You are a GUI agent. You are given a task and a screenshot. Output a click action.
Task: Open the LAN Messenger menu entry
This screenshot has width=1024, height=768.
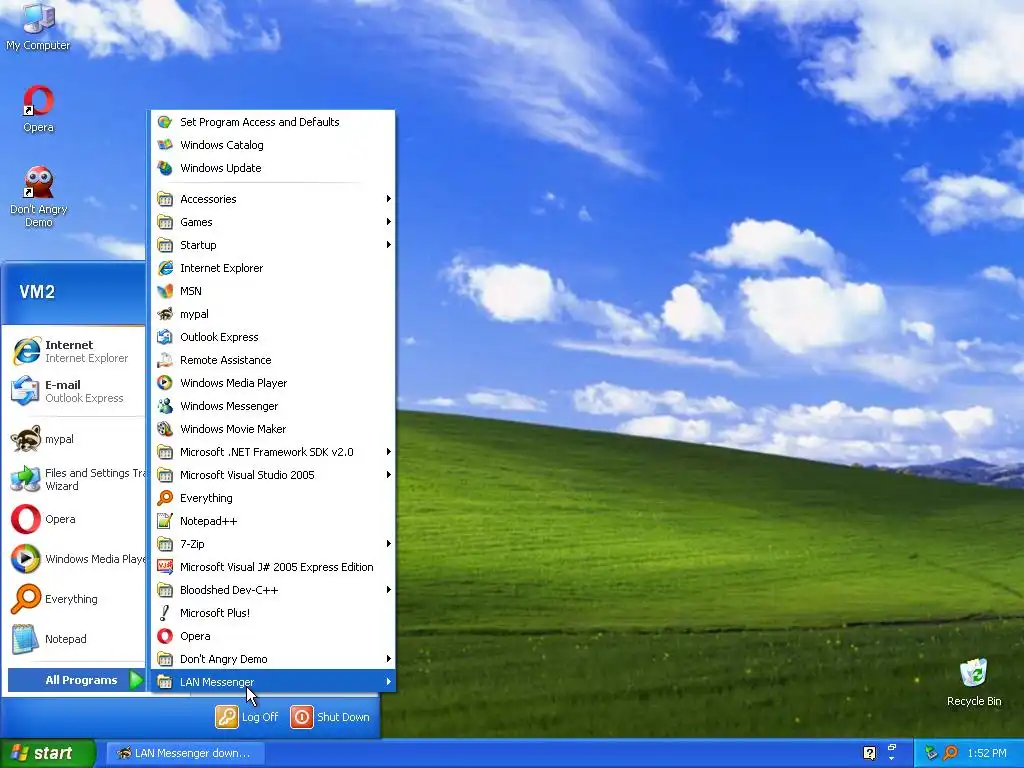[273, 682]
